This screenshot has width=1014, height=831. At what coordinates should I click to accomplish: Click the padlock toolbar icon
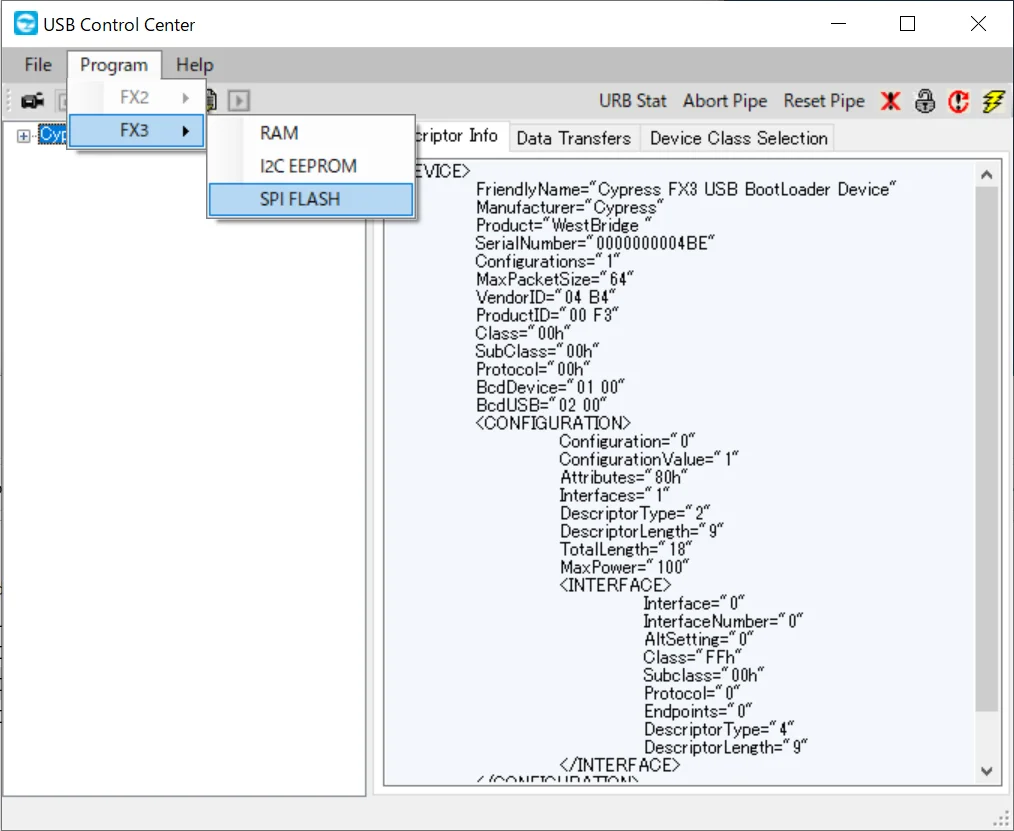pyautogui.click(x=925, y=101)
